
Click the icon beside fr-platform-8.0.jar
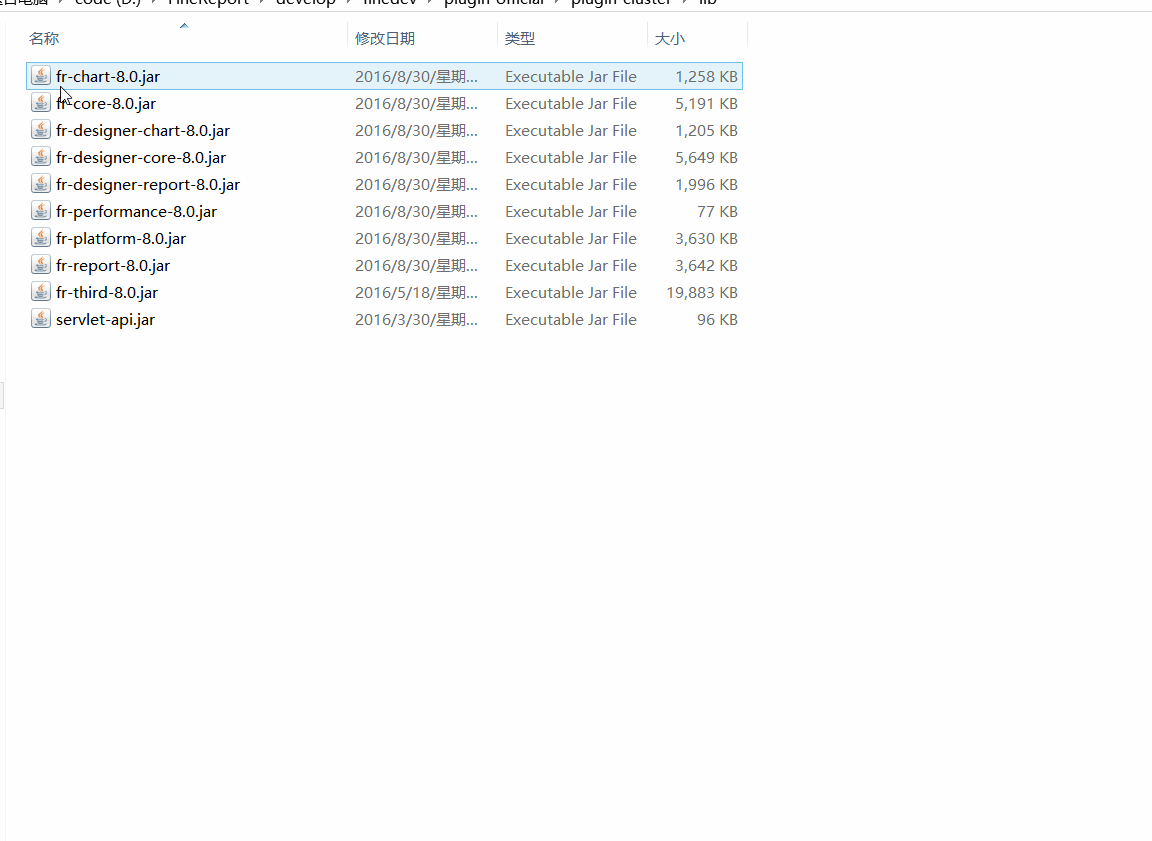41,238
